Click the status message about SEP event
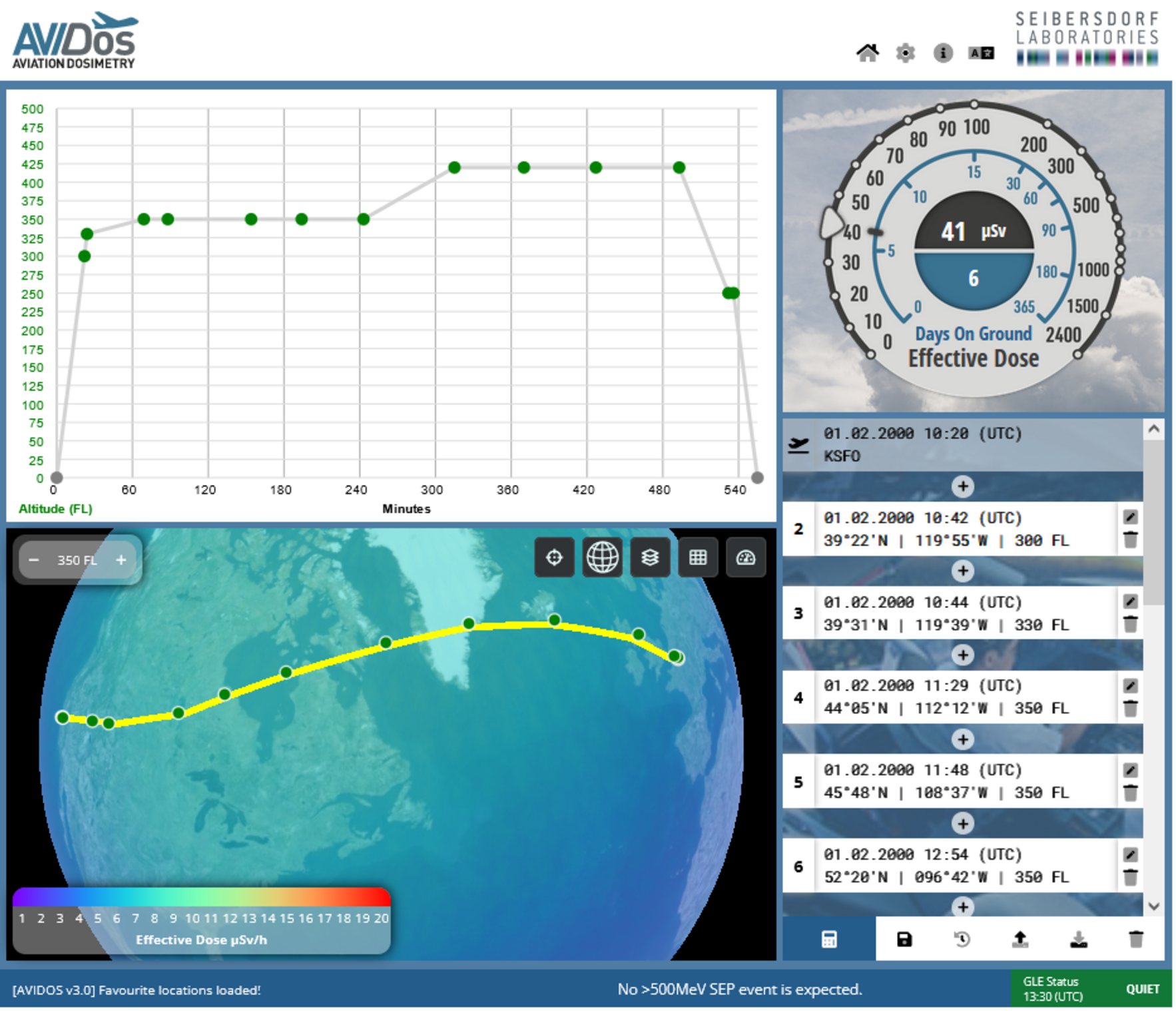This screenshot has width=1176, height=1011. [739, 989]
